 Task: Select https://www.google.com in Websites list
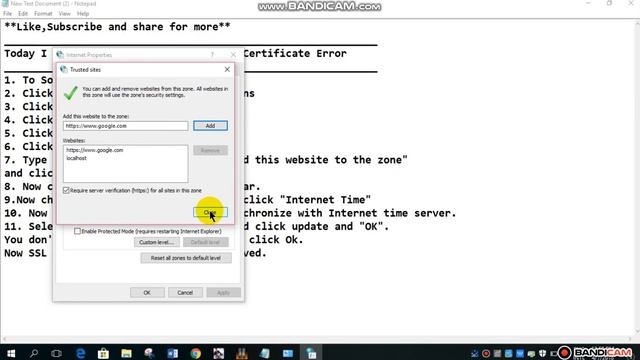pyautogui.click(x=95, y=150)
